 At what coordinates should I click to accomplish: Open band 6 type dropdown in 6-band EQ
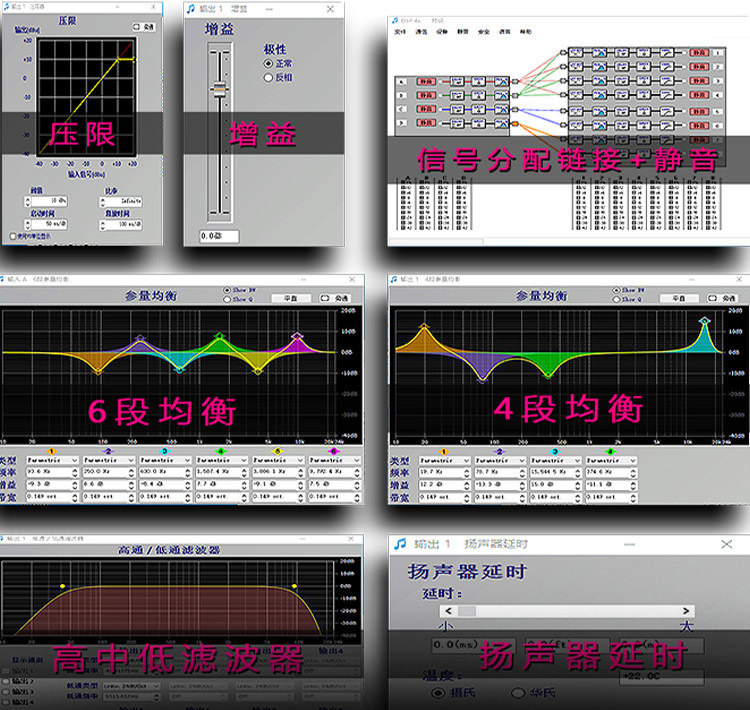334,460
